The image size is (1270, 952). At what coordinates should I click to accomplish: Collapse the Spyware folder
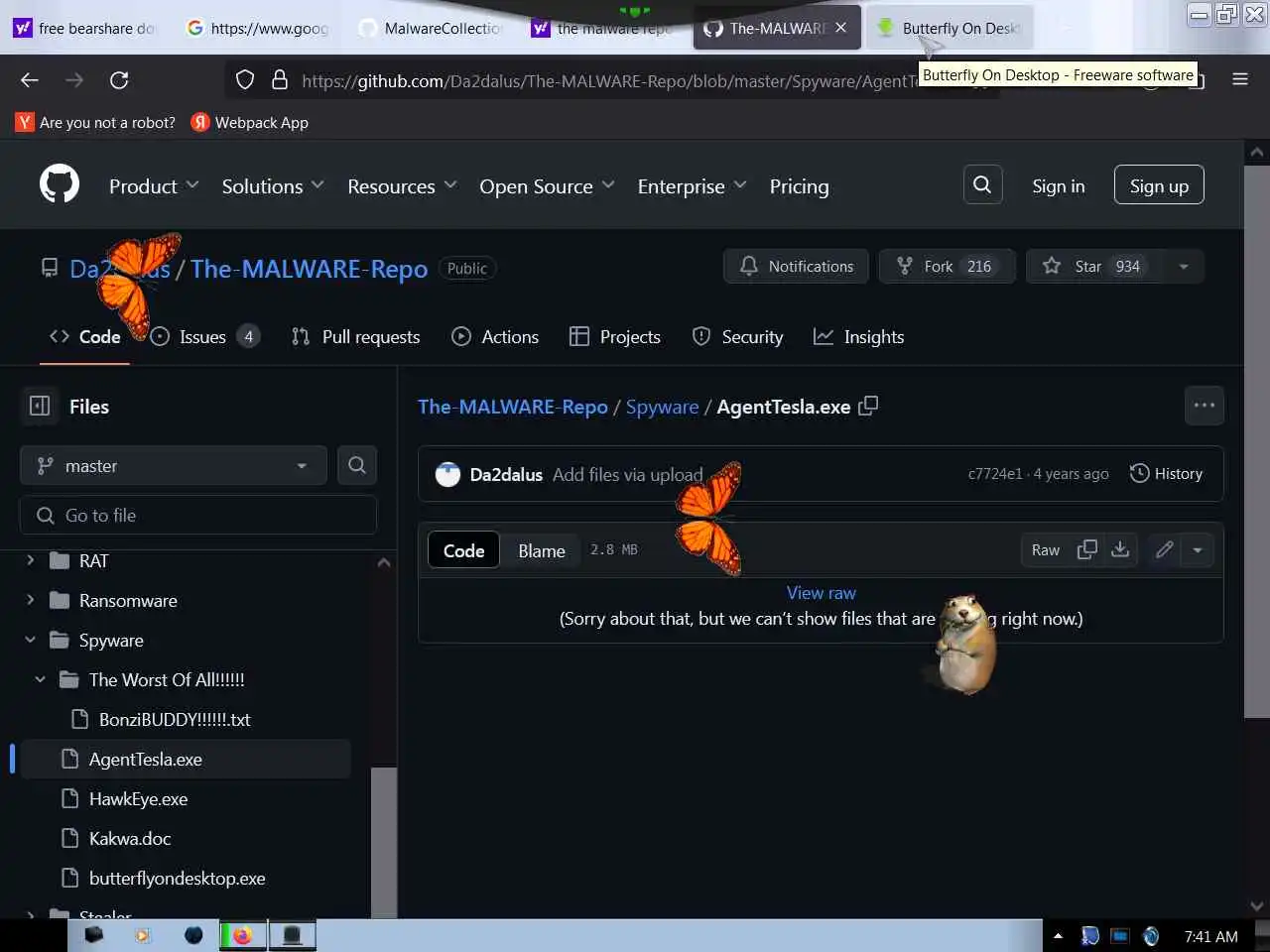pos(30,640)
